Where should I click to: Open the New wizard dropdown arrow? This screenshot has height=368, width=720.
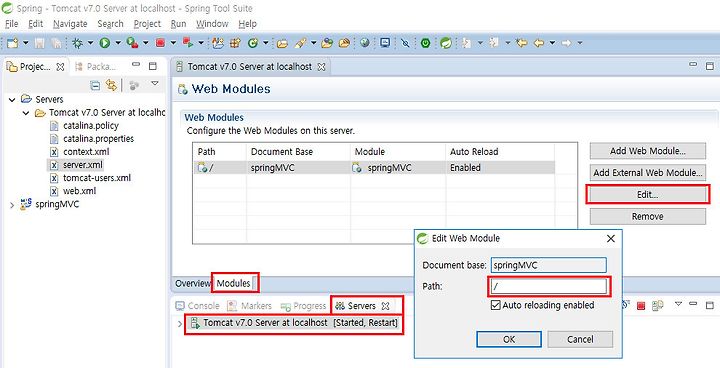(26, 43)
